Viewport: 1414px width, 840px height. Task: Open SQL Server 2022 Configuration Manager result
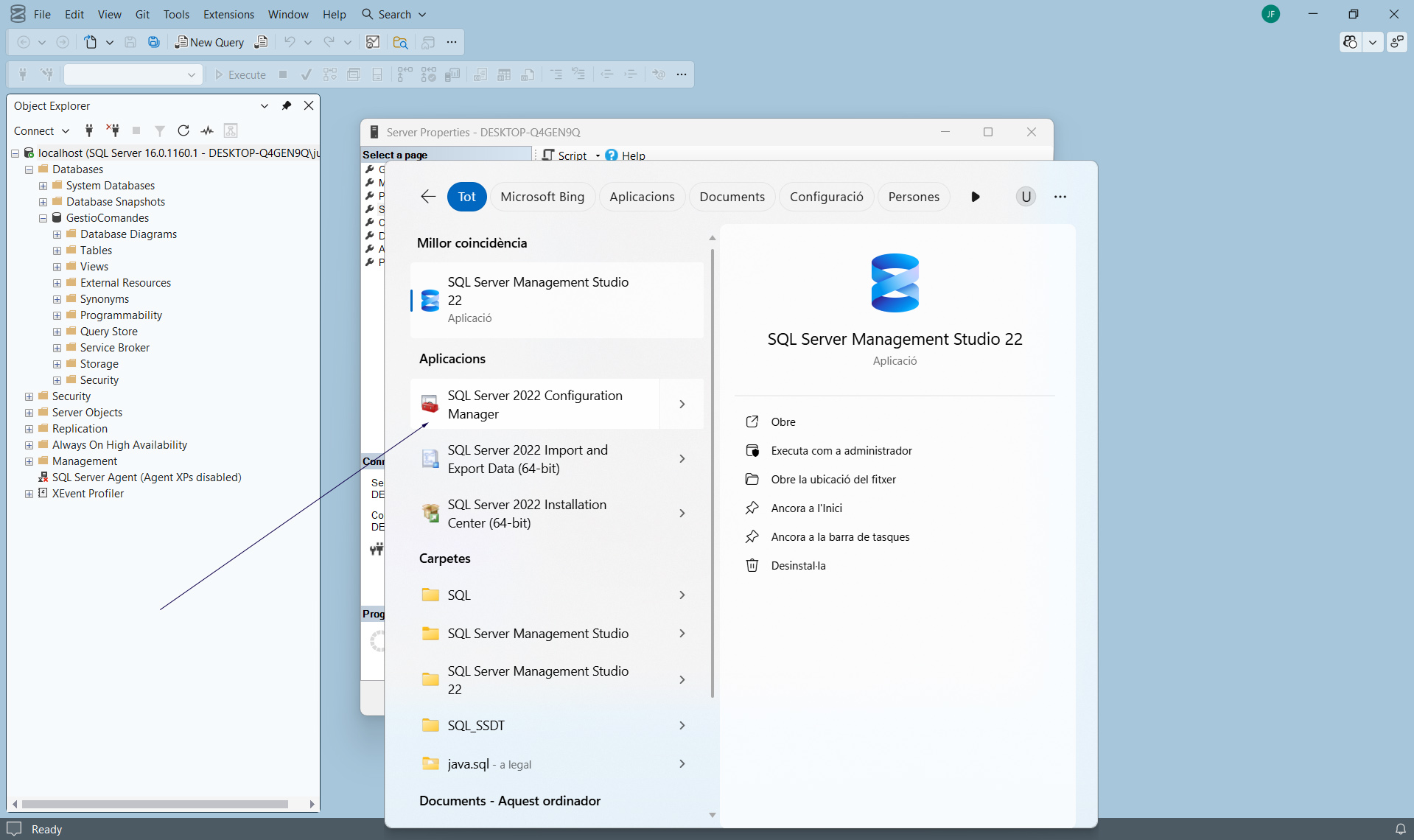click(x=534, y=404)
